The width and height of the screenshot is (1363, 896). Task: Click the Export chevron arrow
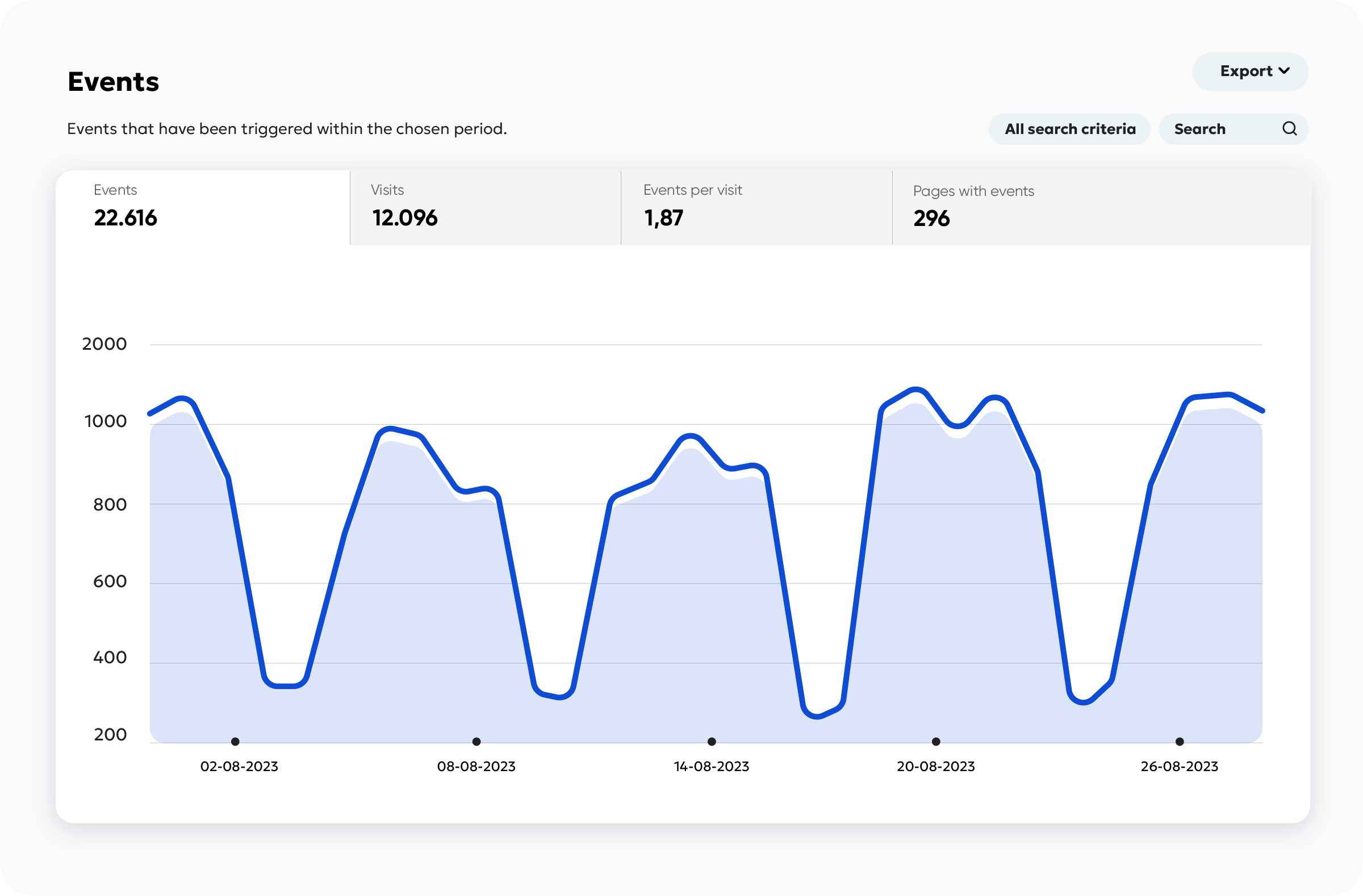[1284, 70]
